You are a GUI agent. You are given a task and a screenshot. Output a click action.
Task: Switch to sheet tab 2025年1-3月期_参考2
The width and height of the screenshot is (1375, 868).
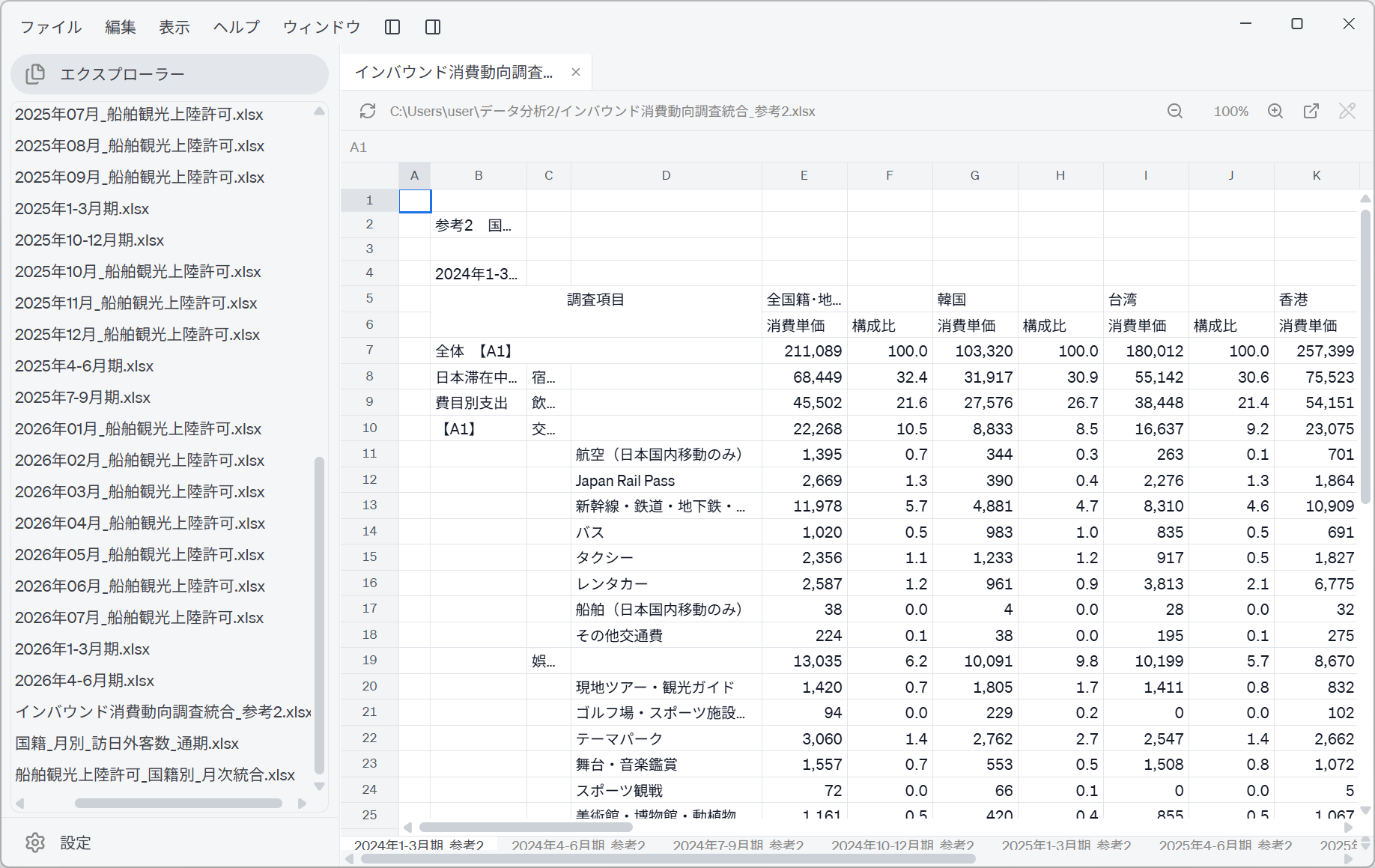point(1066,845)
